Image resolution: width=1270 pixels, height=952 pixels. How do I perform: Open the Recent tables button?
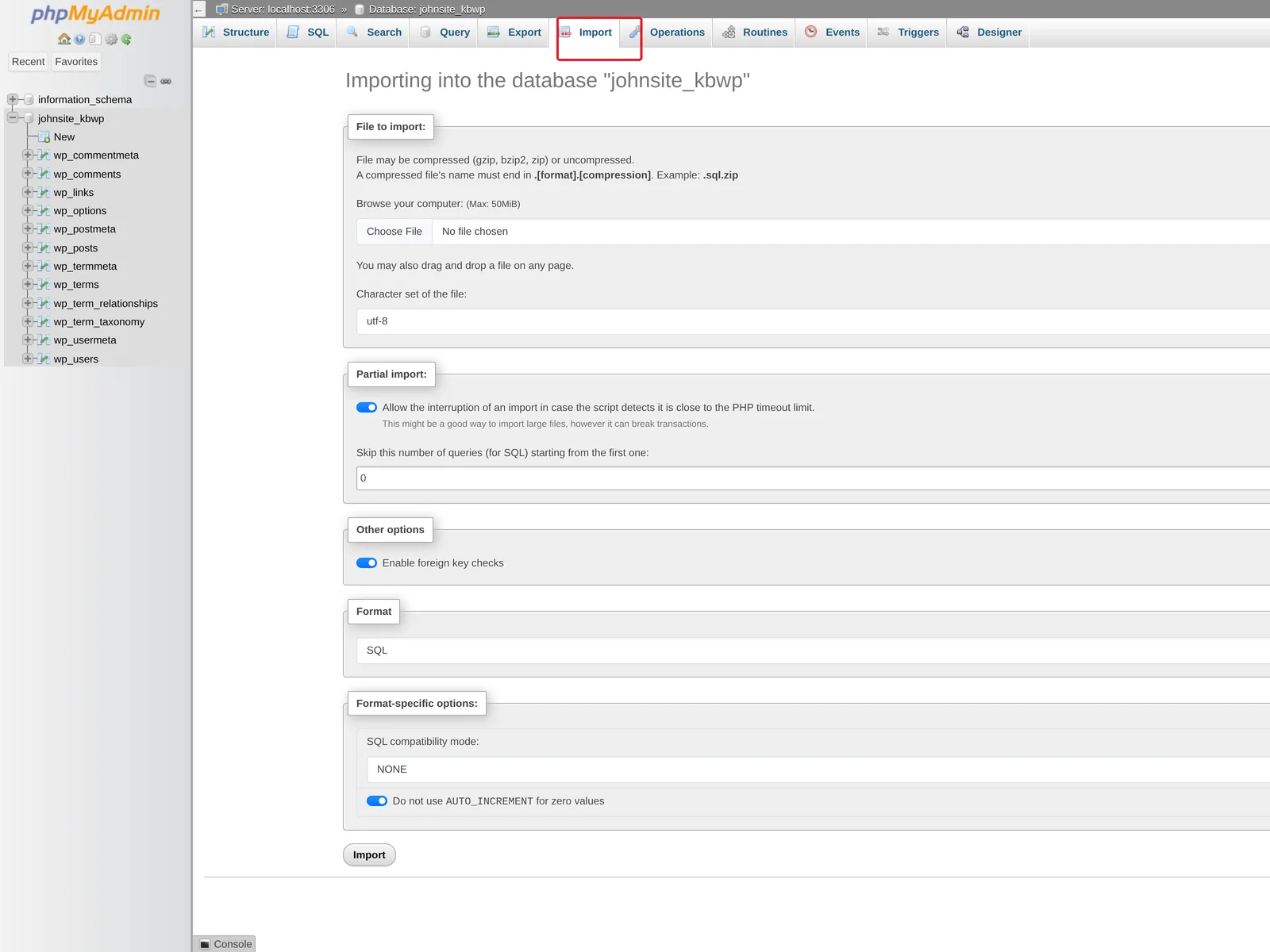[x=28, y=62]
